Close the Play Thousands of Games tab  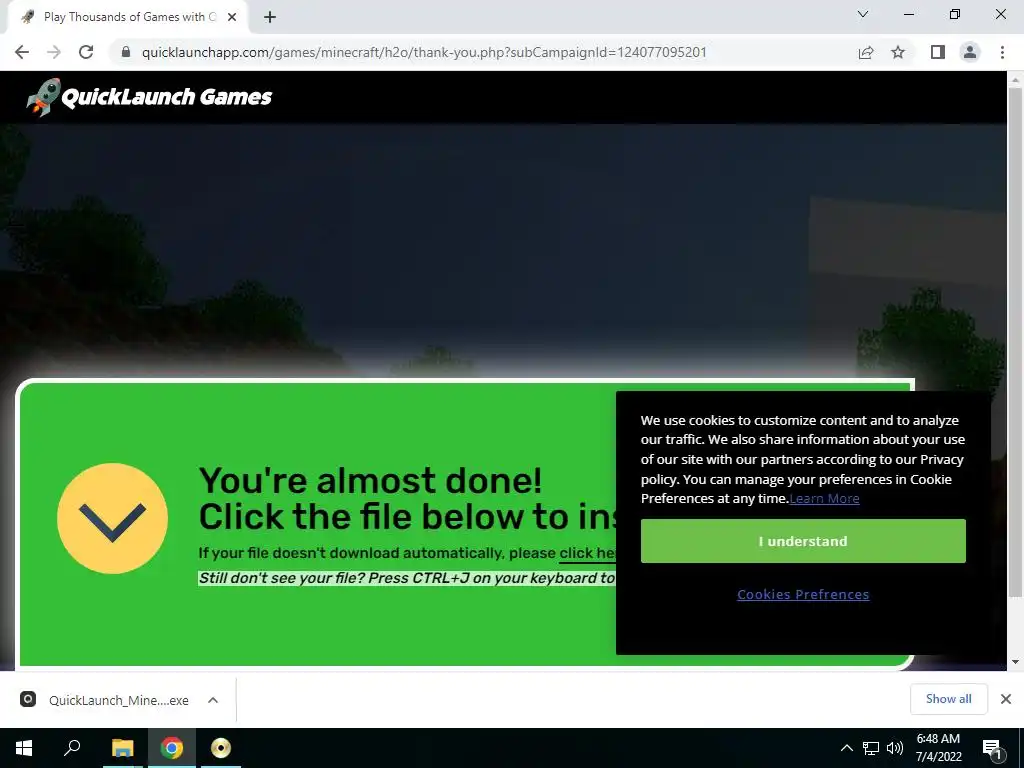point(232,17)
